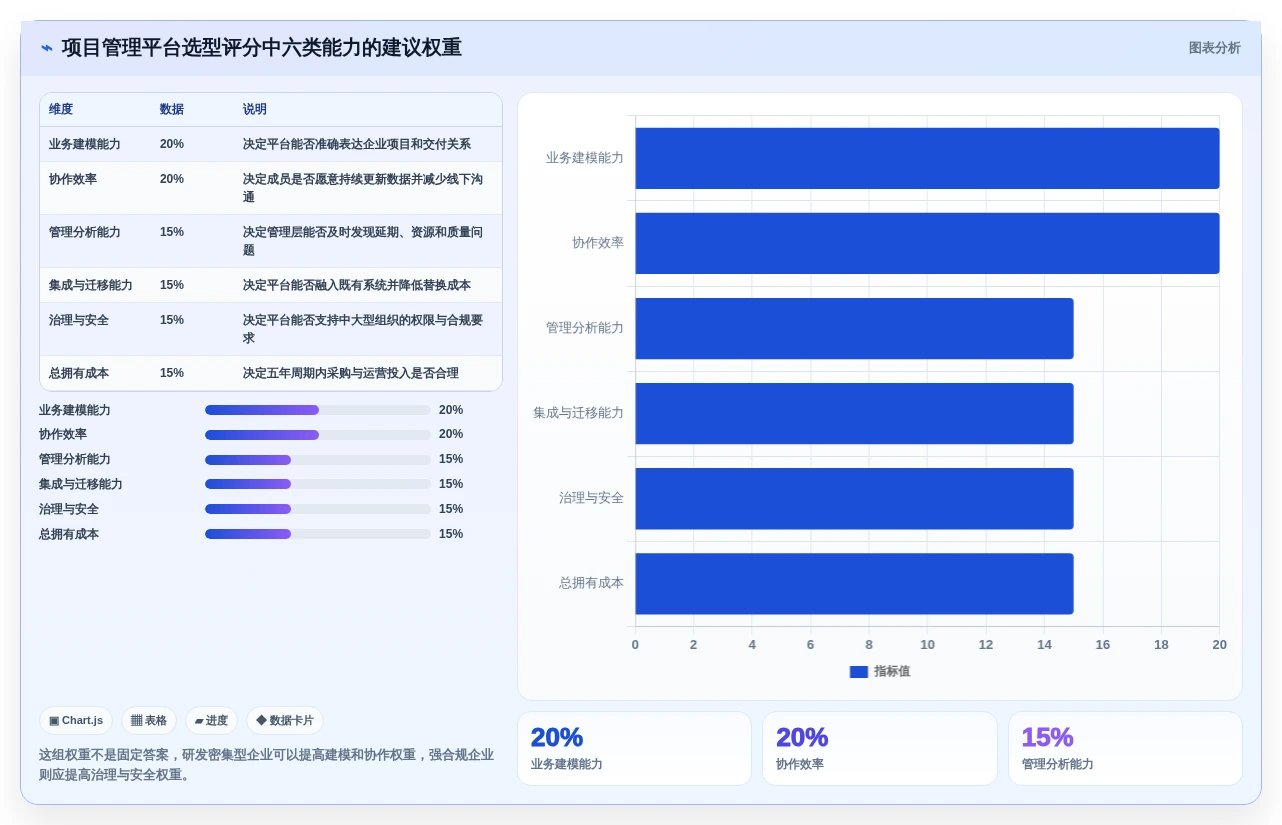Click the 图表分析 label in the header
The width and height of the screenshot is (1282, 825).
pyautogui.click(x=1214, y=48)
